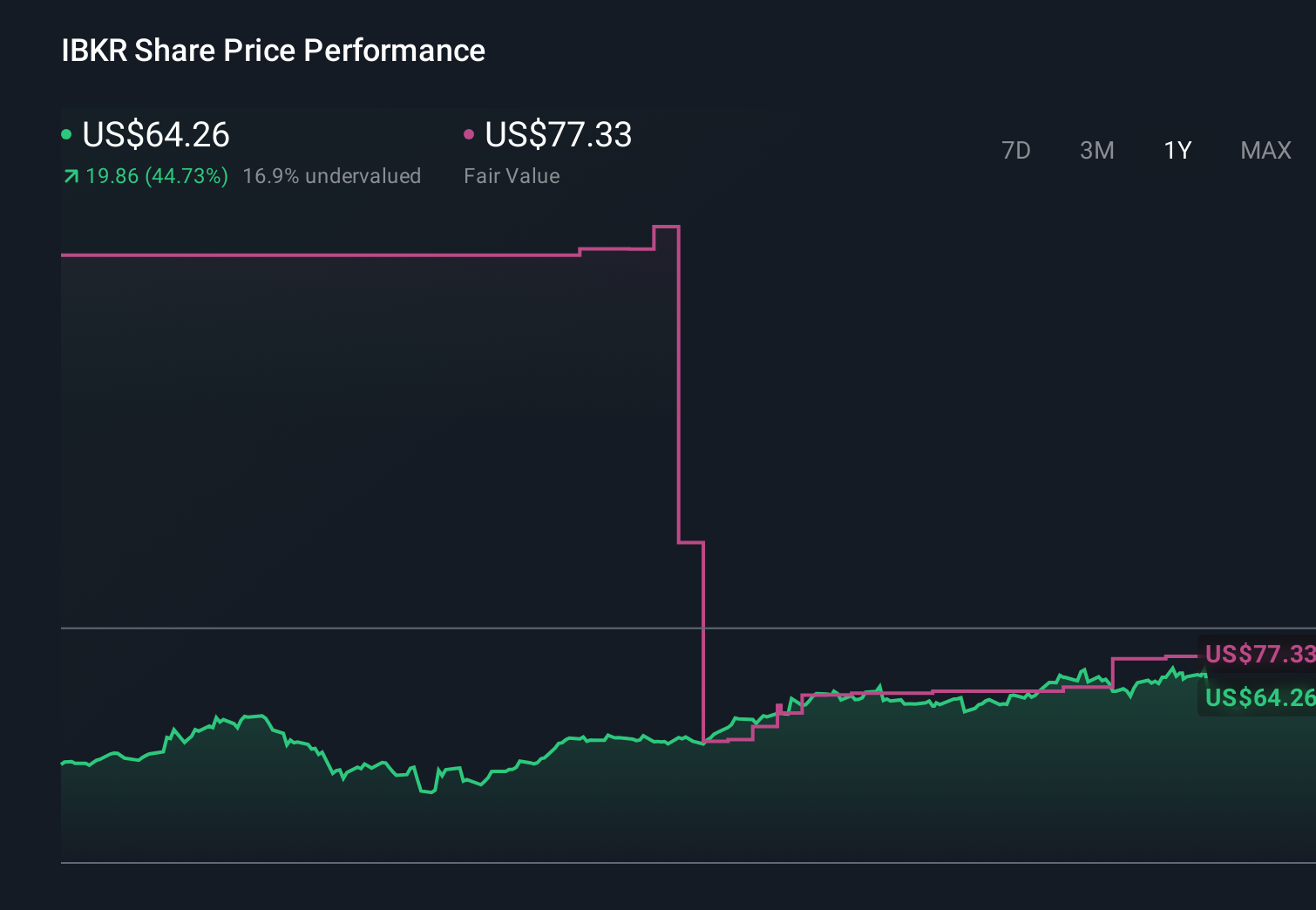Click the horizontal baseline gridline
This screenshot has height=910, width=1316.
coord(349,626)
